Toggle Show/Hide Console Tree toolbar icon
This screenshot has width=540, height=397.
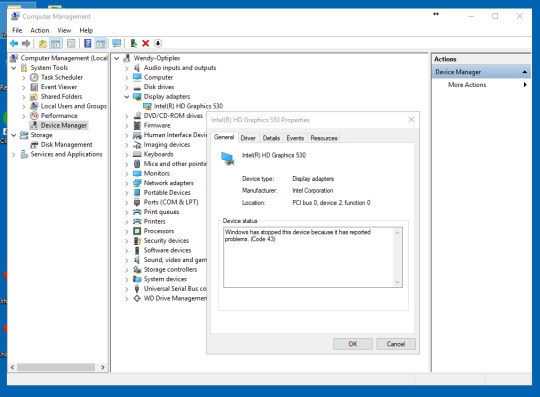pyautogui.click(x=55, y=43)
